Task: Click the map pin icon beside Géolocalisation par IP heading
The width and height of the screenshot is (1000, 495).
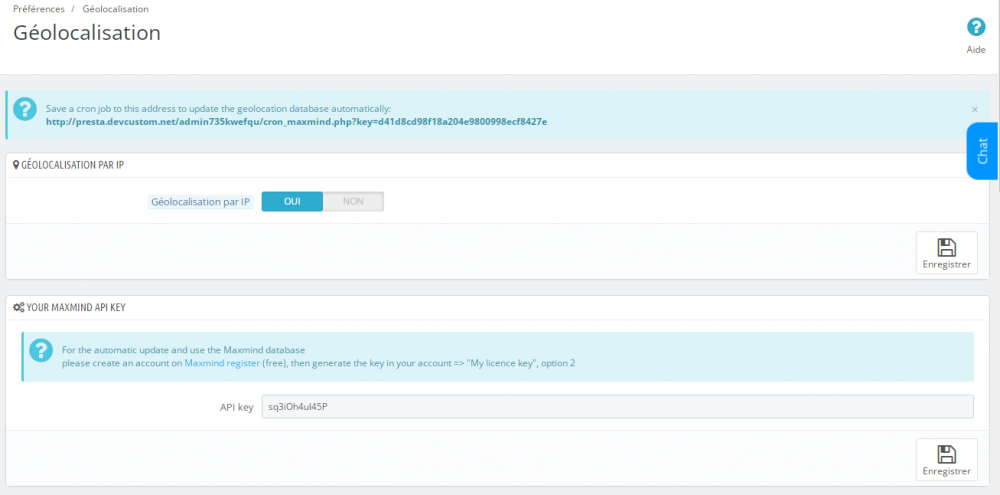Action: pos(17,165)
